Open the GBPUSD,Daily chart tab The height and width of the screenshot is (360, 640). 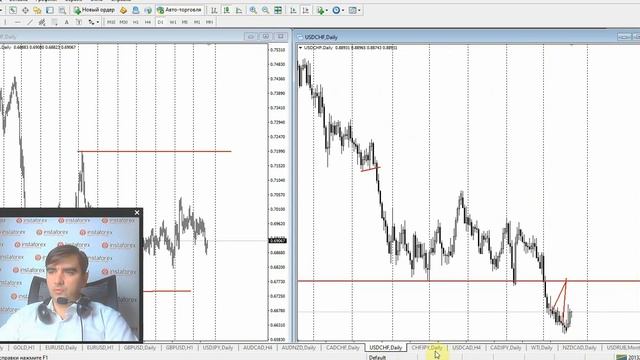click(x=140, y=348)
